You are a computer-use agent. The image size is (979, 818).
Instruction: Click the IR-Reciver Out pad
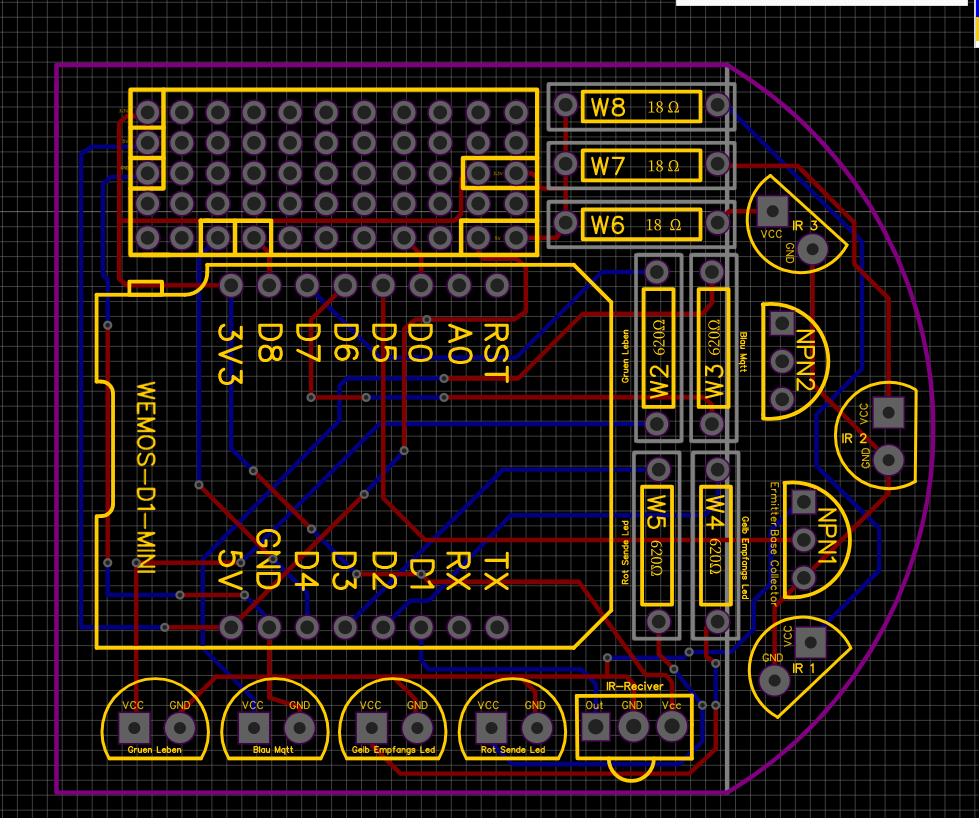(595, 726)
